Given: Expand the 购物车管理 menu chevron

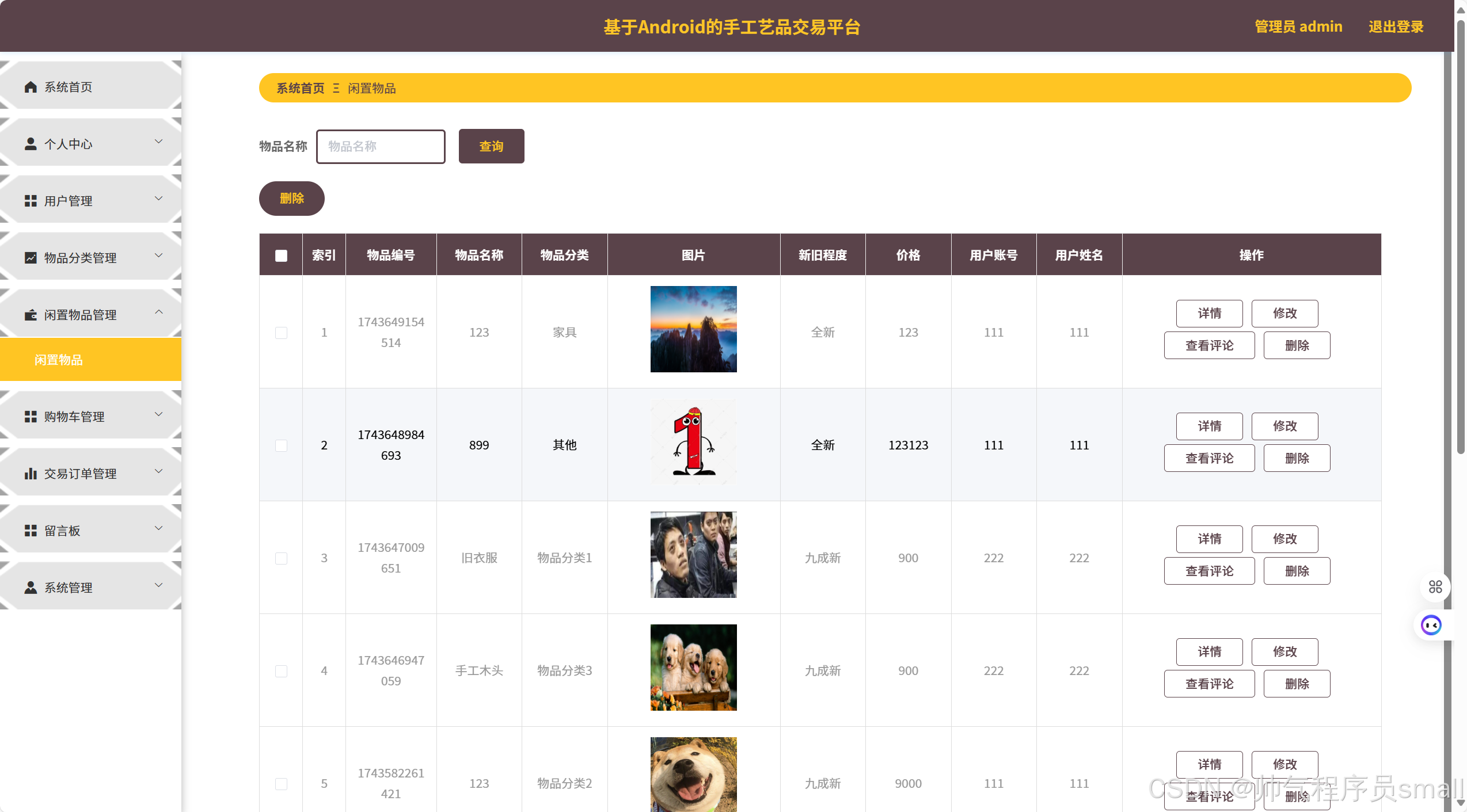Looking at the screenshot, I should coord(159,414).
